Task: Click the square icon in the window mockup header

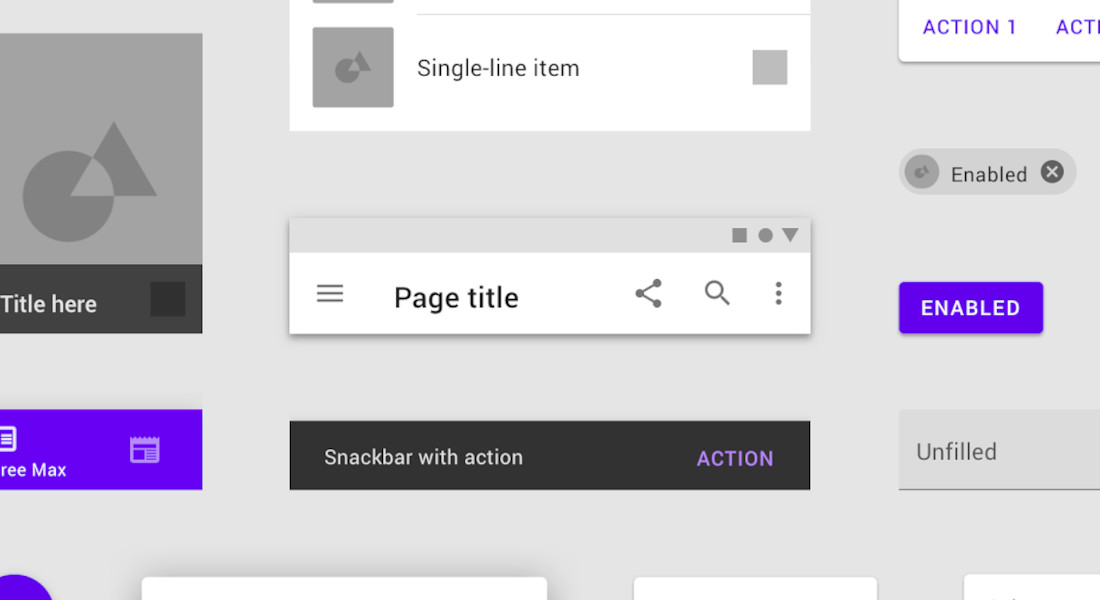Action: tap(740, 234)
